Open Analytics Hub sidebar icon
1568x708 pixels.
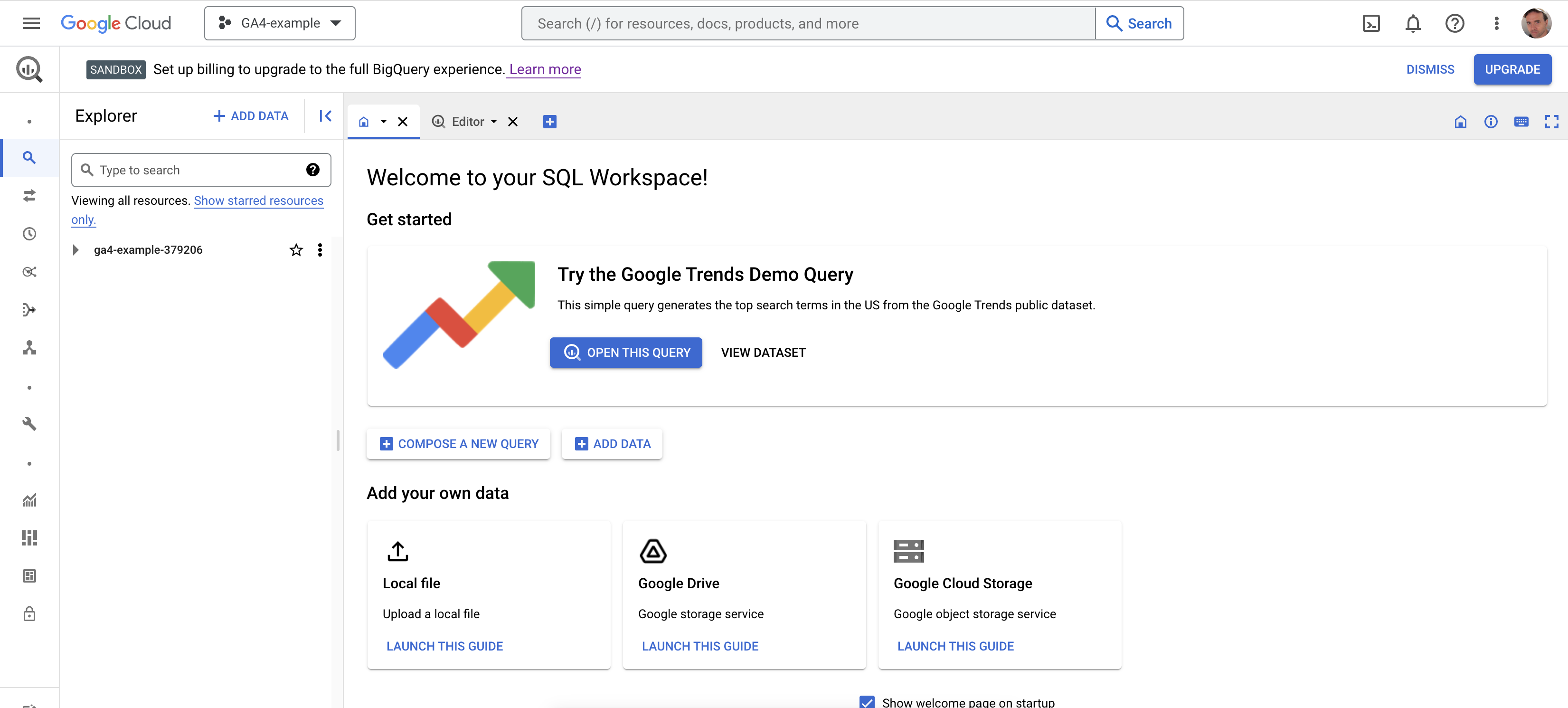pyautogui.click(x=29, y=272)
